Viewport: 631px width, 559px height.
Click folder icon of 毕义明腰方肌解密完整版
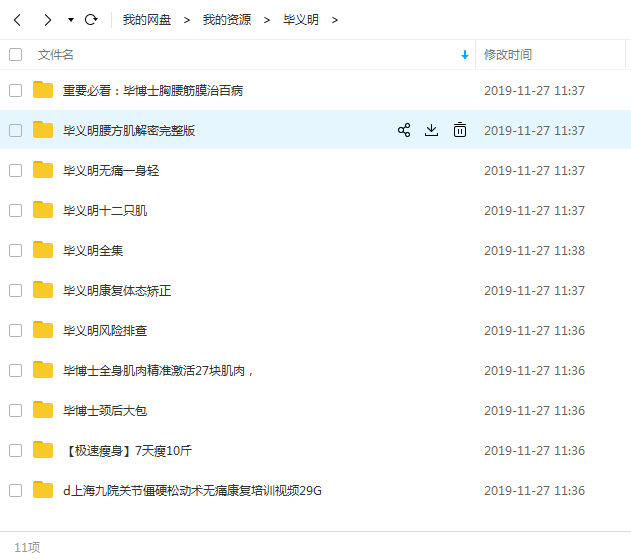[x=43, y=130]
